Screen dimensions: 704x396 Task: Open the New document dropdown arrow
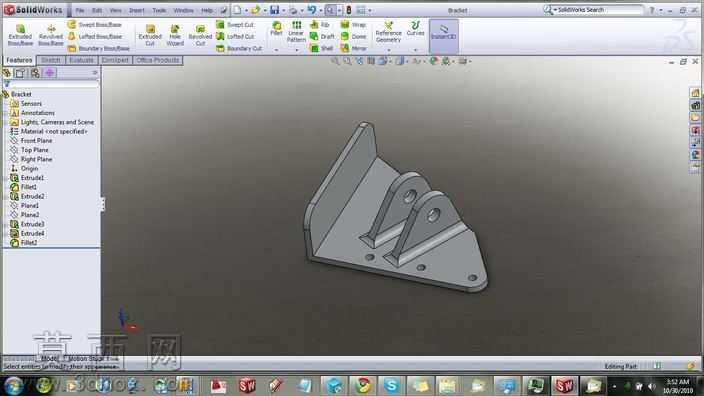(246, 10)
